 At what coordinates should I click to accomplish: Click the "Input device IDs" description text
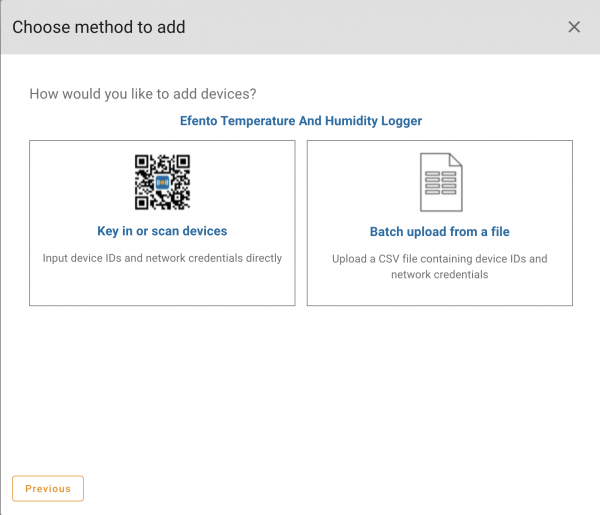(162, 258)
